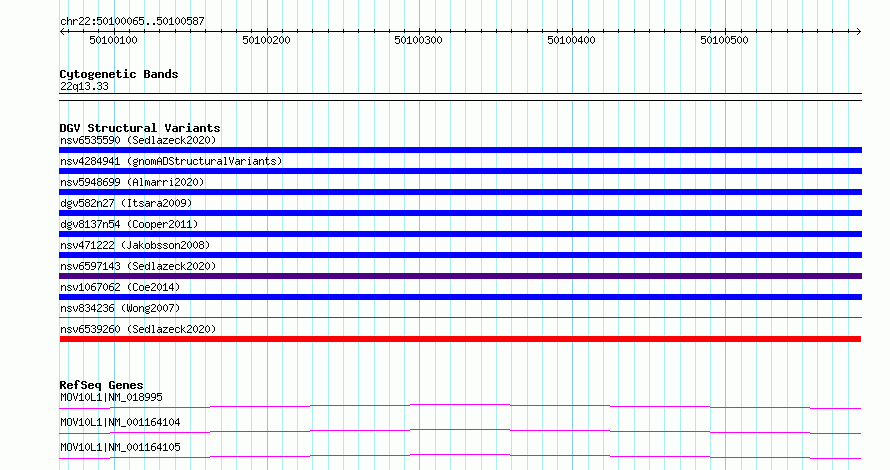Select variant label nsv1067062 (Coe2014)
The image size is (890, 470).
[x=120, y=287]
